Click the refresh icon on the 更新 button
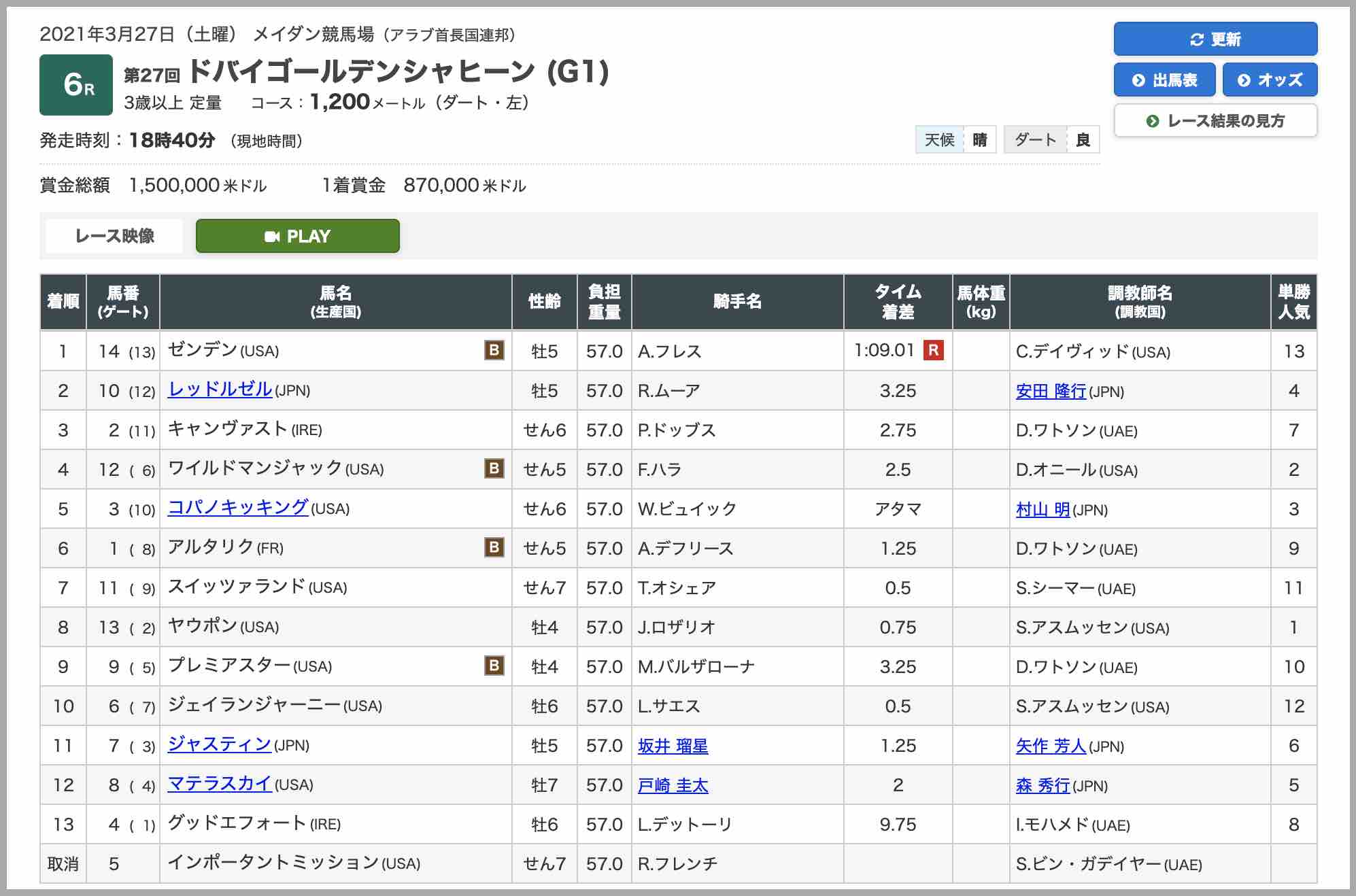The image size is (1356, 896). (x=1197, y=39)
